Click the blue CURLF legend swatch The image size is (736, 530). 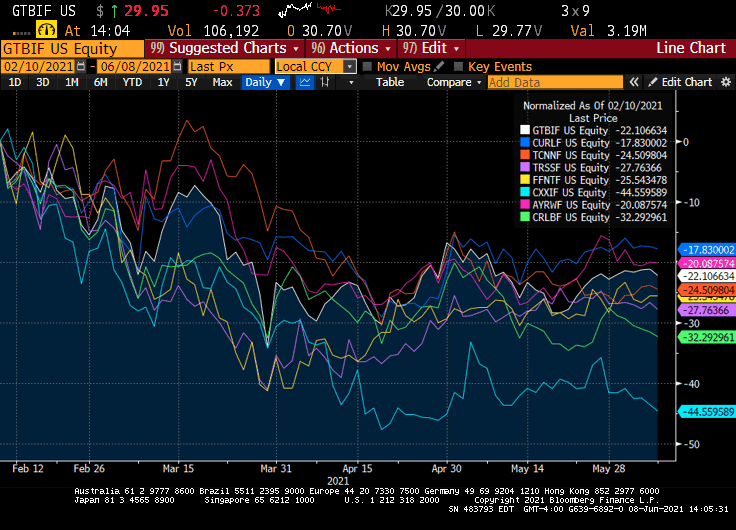(525, 142)
